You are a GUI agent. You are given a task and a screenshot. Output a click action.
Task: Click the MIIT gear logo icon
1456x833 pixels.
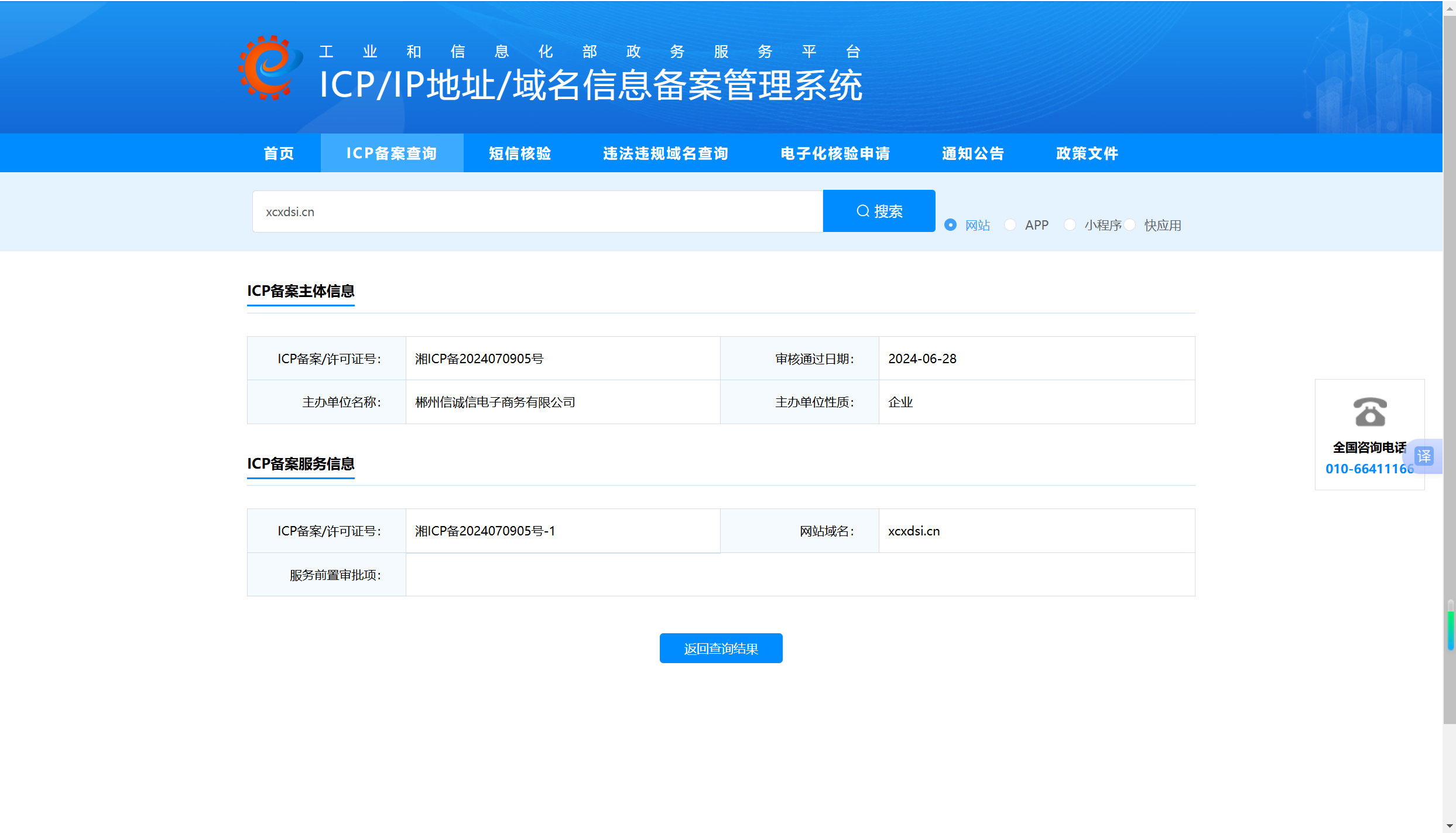270,67
